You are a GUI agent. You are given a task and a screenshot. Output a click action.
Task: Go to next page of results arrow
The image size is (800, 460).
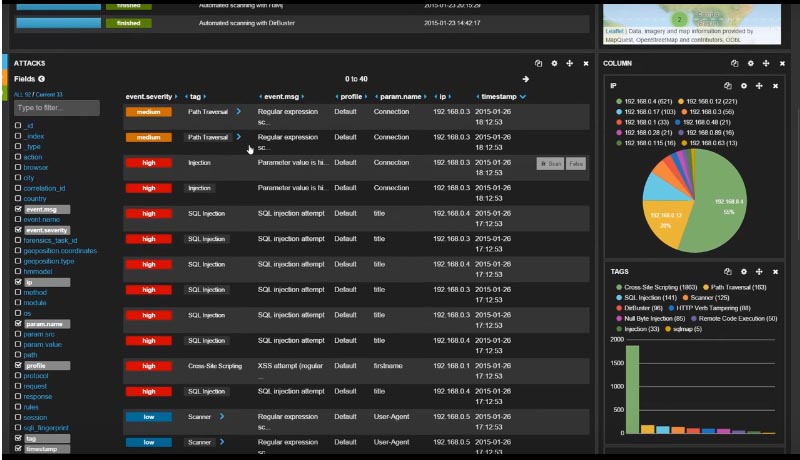[526, 79]
